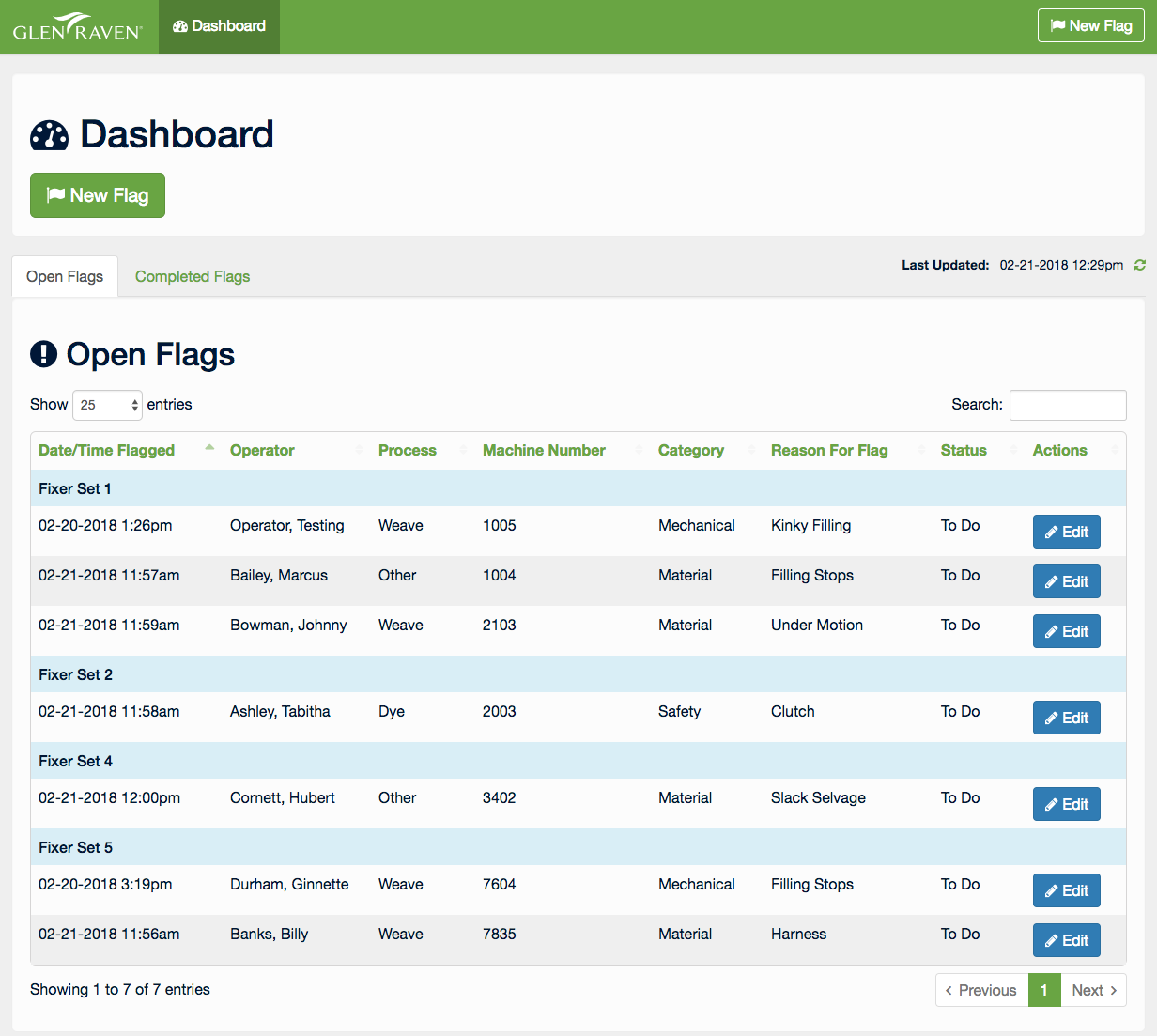1157x1036 pixels.
Task: Click the Fixer Set 1 group row
Action: coord(578,488)
